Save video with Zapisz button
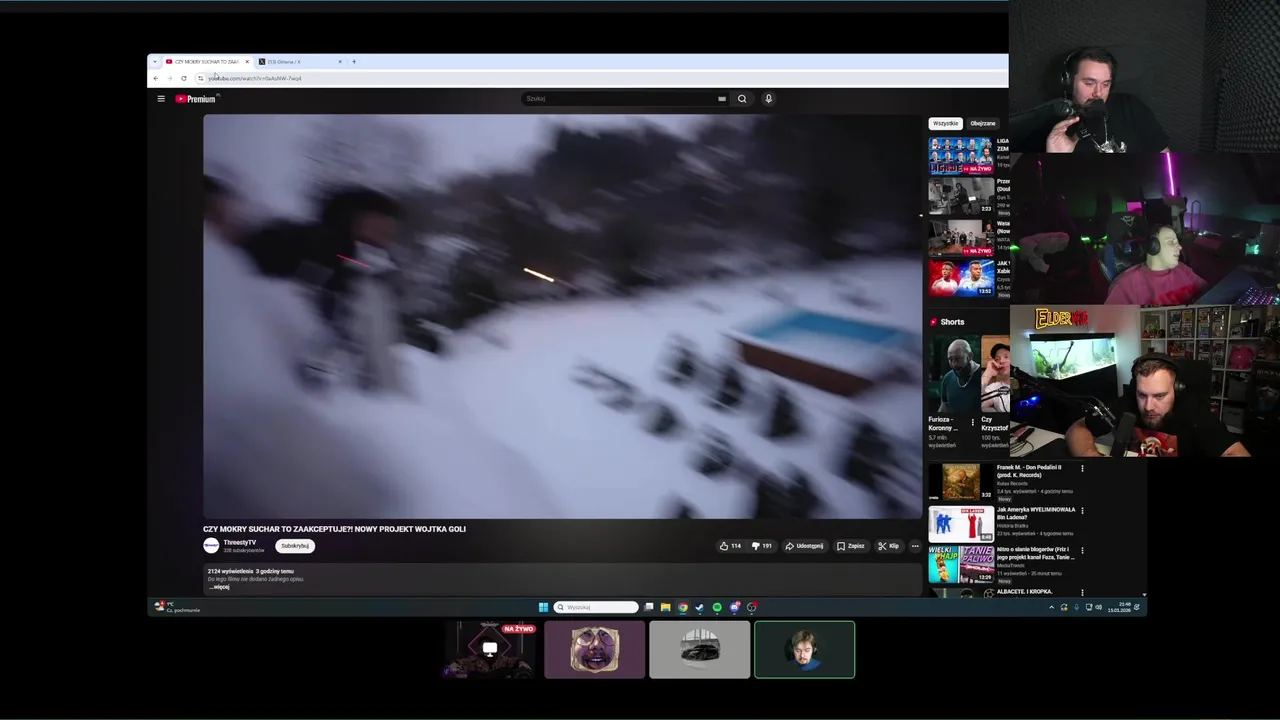This screenshot has width=1280, height=720. [x=850, y=546]
